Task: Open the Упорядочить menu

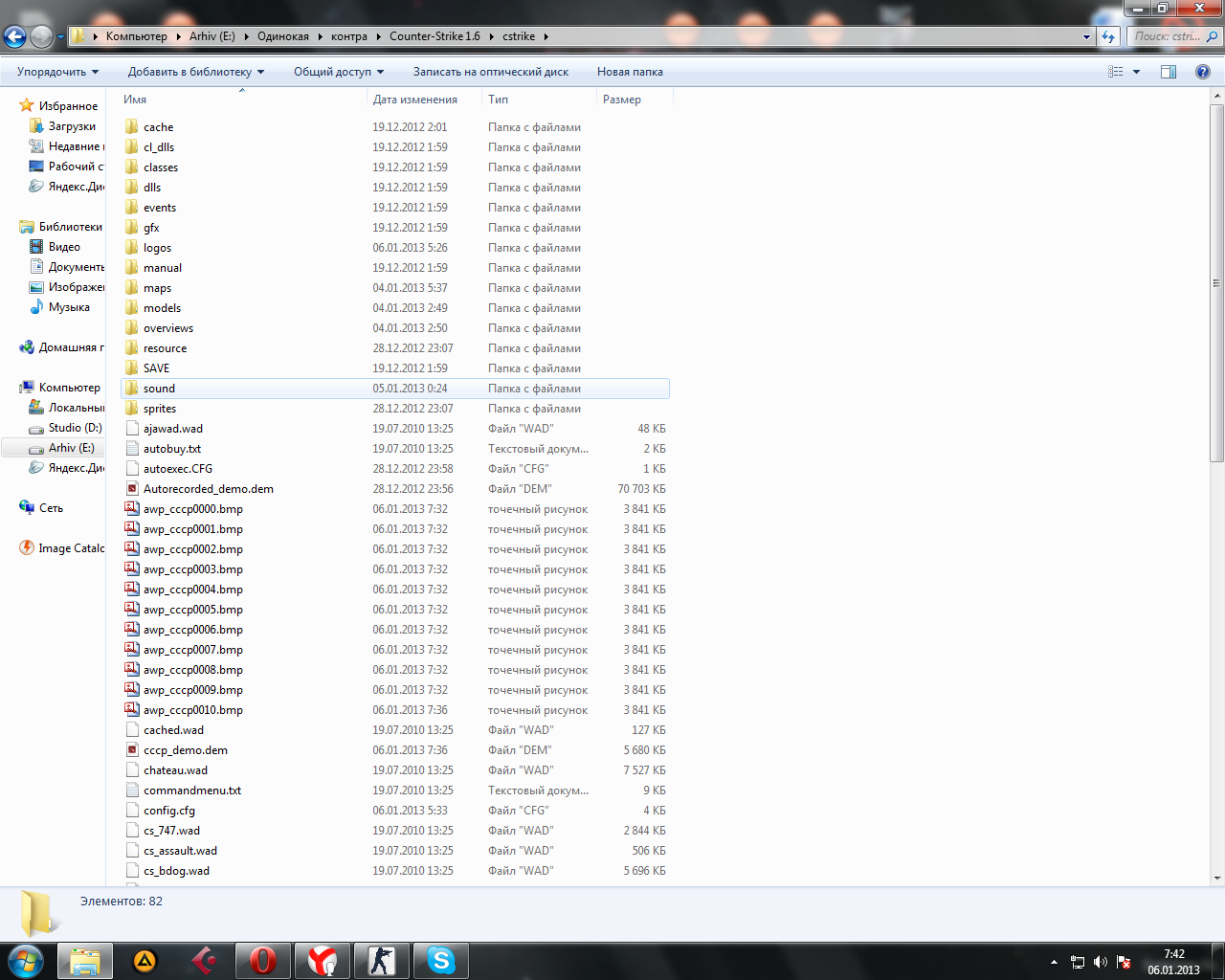Action: pyautogui.click(x=57, y=72)
